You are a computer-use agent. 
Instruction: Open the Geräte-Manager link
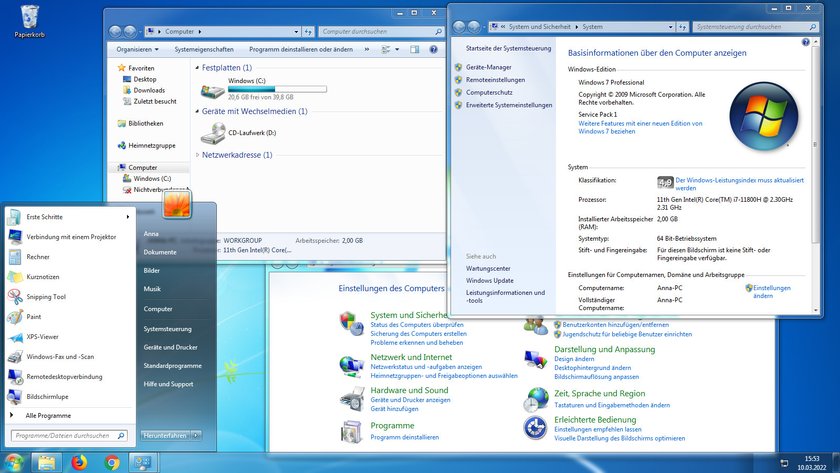[x=489, y=67]
